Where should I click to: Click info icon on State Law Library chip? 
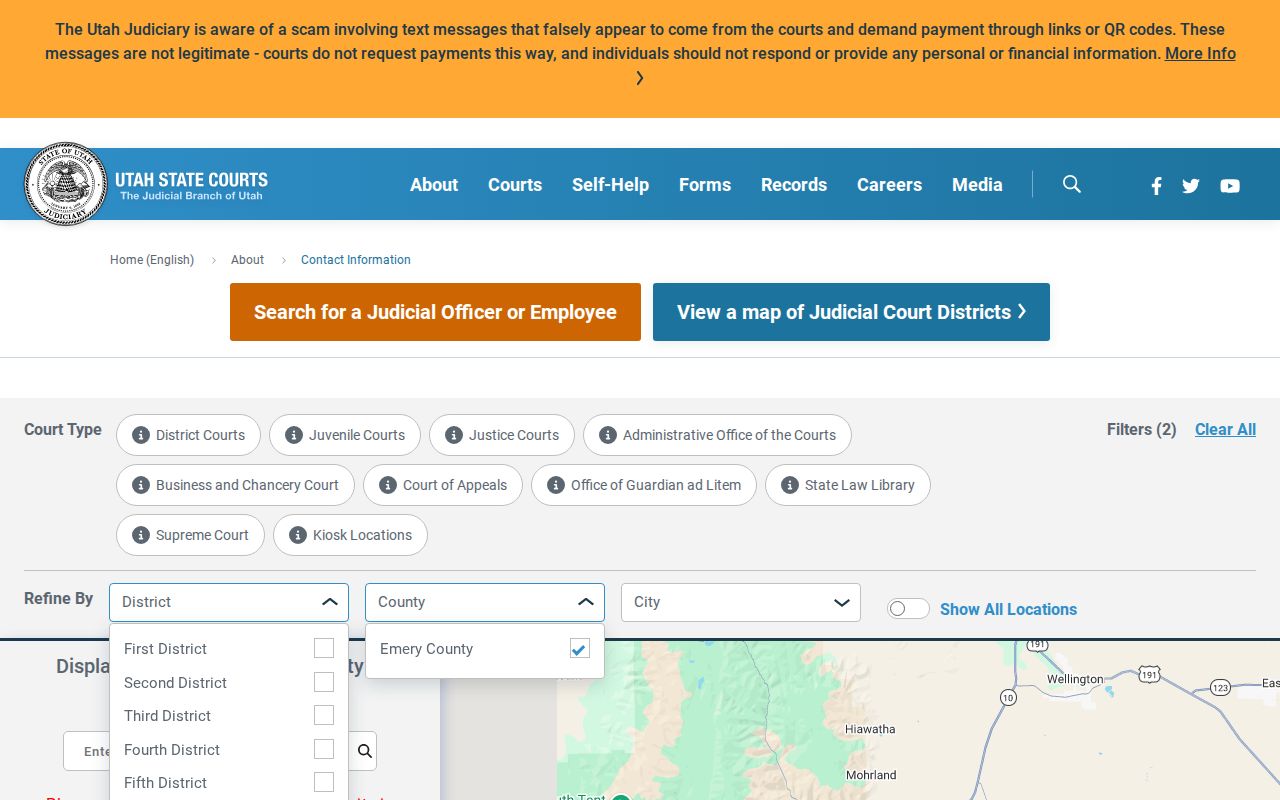[790, 485]
